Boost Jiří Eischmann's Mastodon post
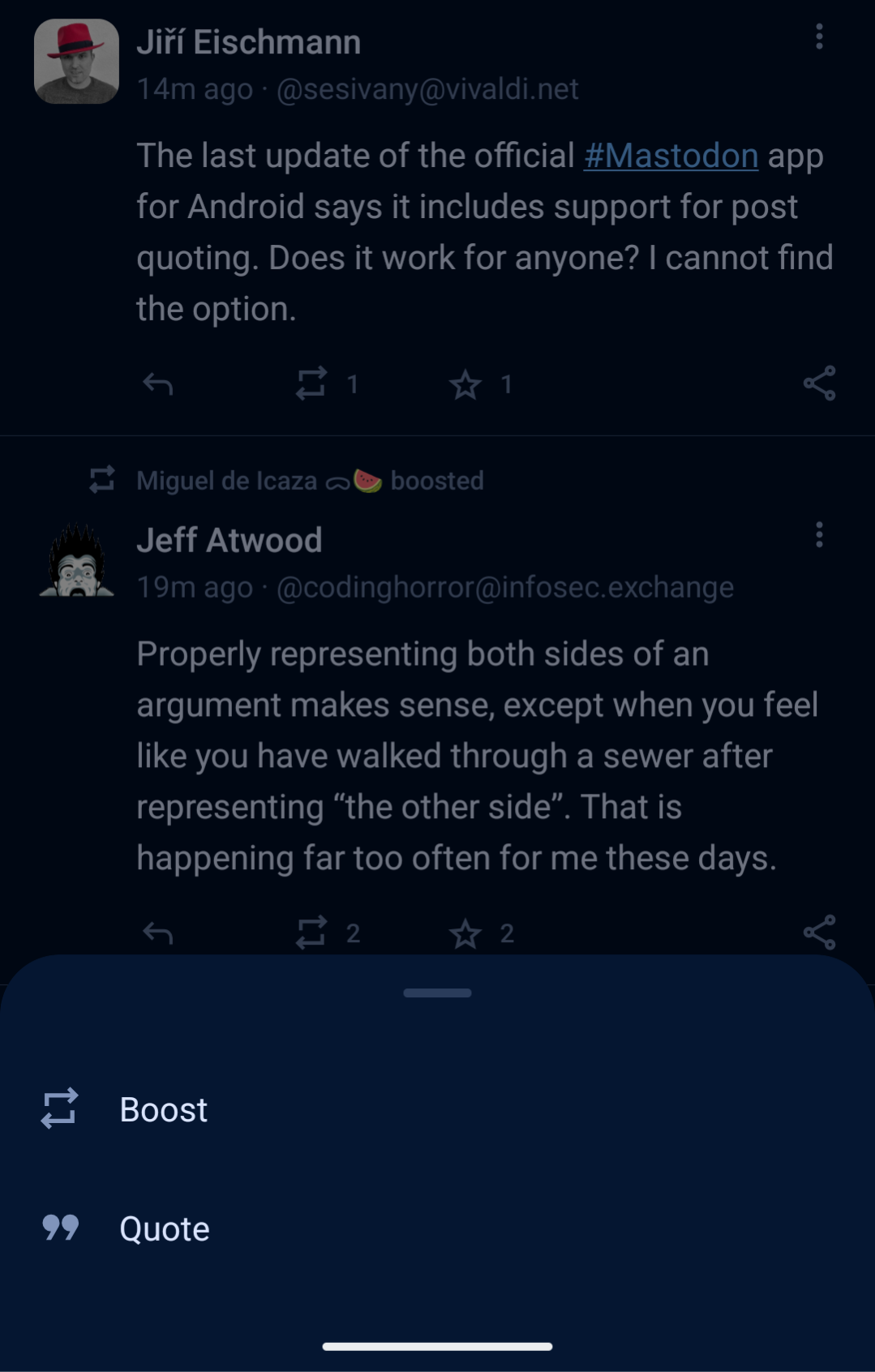This screenshot has width=875, height=1372. 311,384
